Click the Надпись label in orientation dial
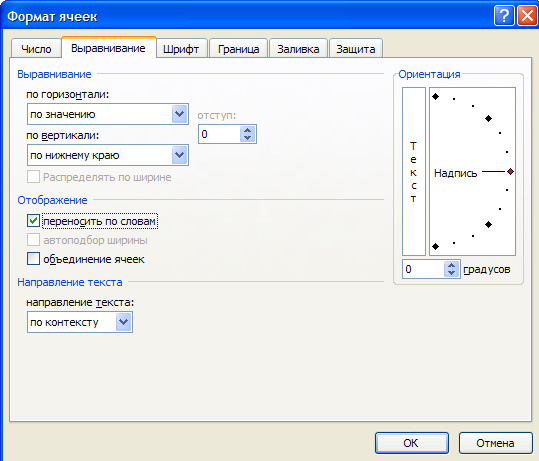The width and height of the screenshot is (539, 461). (x=455, y=173)
